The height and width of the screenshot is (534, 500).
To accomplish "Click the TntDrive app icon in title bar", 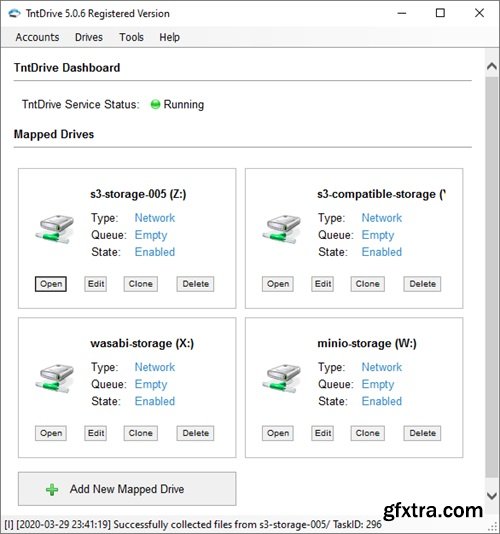I will (14, 14).
